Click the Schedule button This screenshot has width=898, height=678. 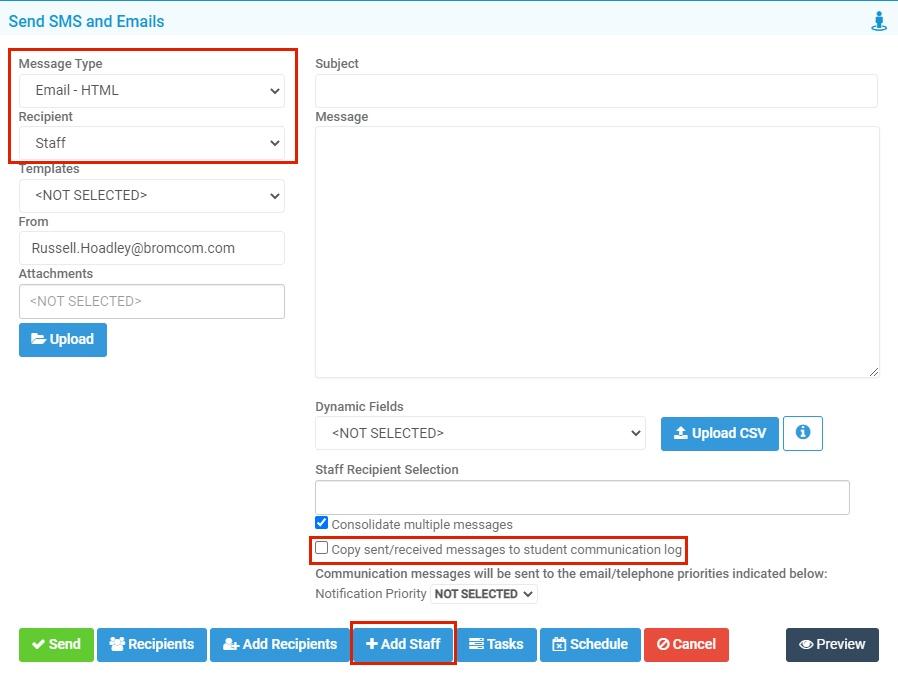click(589, 644)
